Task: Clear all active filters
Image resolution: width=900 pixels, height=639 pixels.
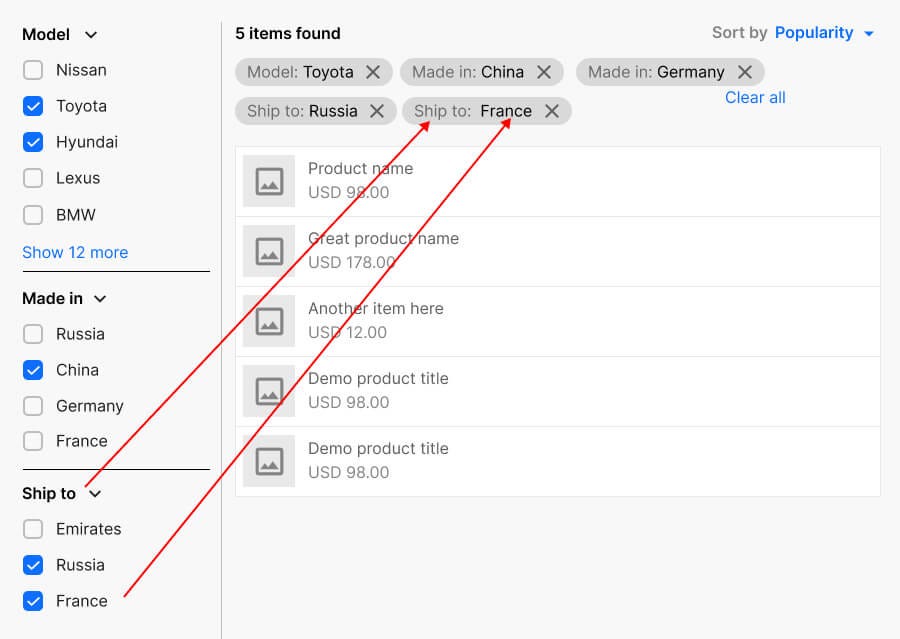Action: tap(755, 98)
